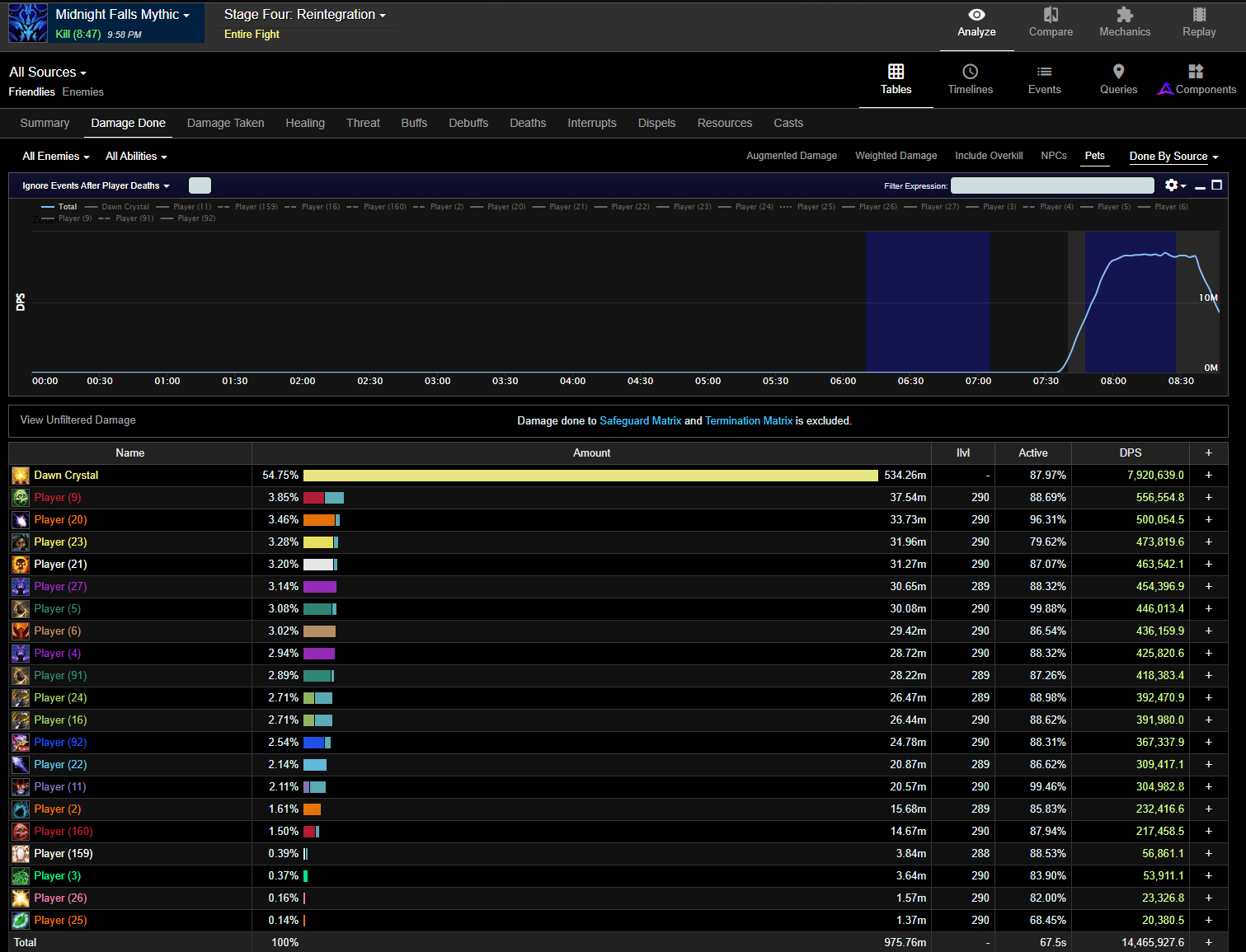Switch to the Interrupts tab
The width and height of the screenshot is (1246, 952).
click(x=592, y=123)
